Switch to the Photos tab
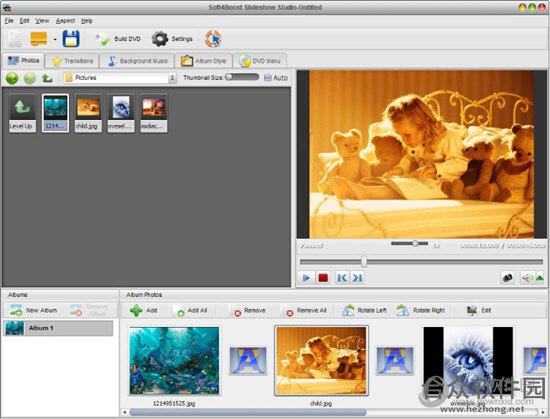 (24, 60)
